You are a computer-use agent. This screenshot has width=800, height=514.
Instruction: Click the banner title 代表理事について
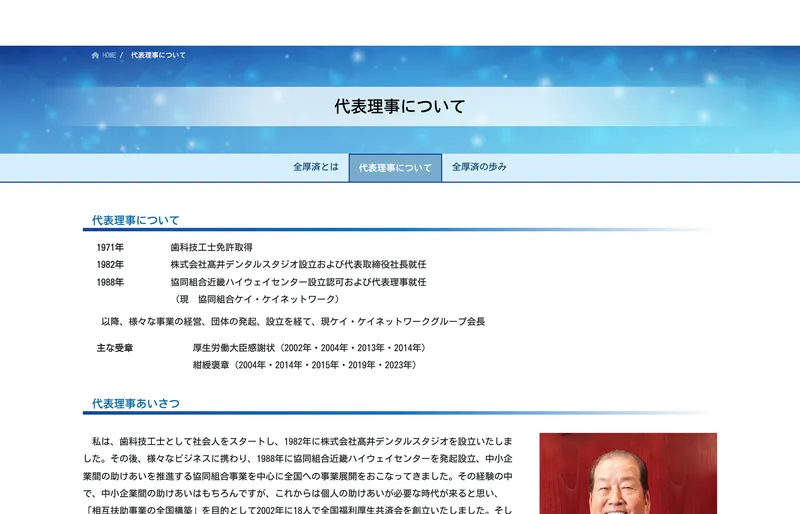pyautogui.click(x=400, y=106)
